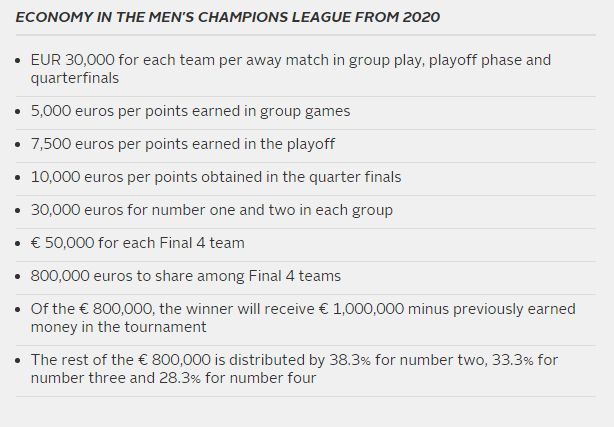614x427 pixels.
Task: Select '5,000 euros per points' group games line
Action: point(190,111)
